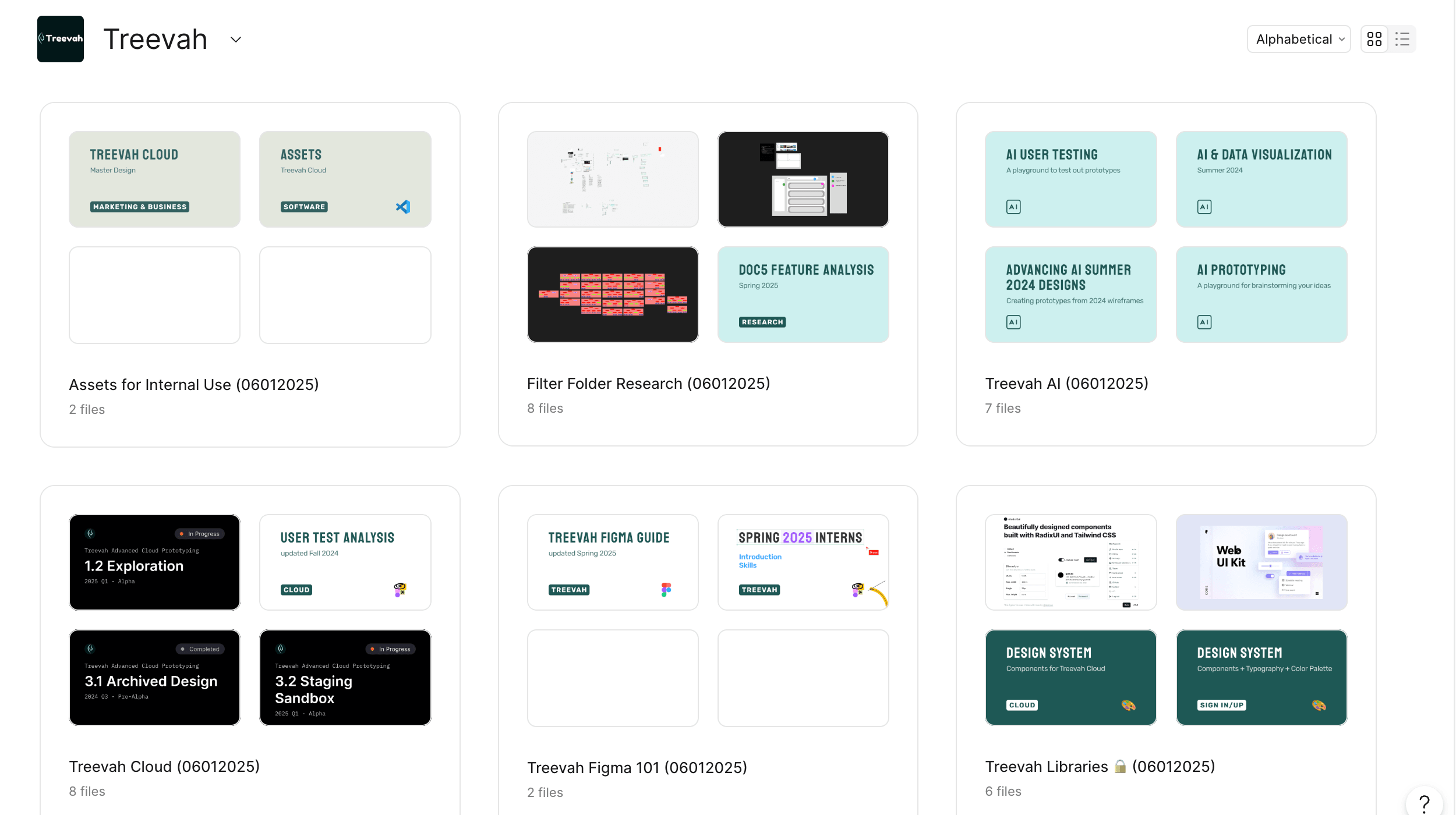Click Treevah tag on Treevah Figma Guide

569,590
